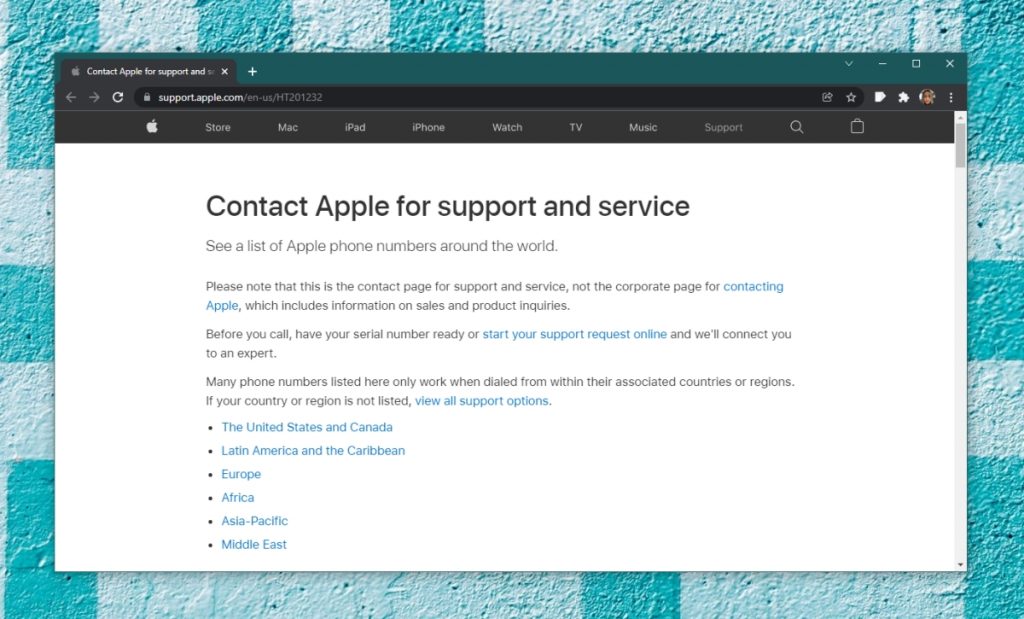Jump to The United States and Canada
Image resolution: width=1024 pixels, height=619 pixels.
[307, 427]
